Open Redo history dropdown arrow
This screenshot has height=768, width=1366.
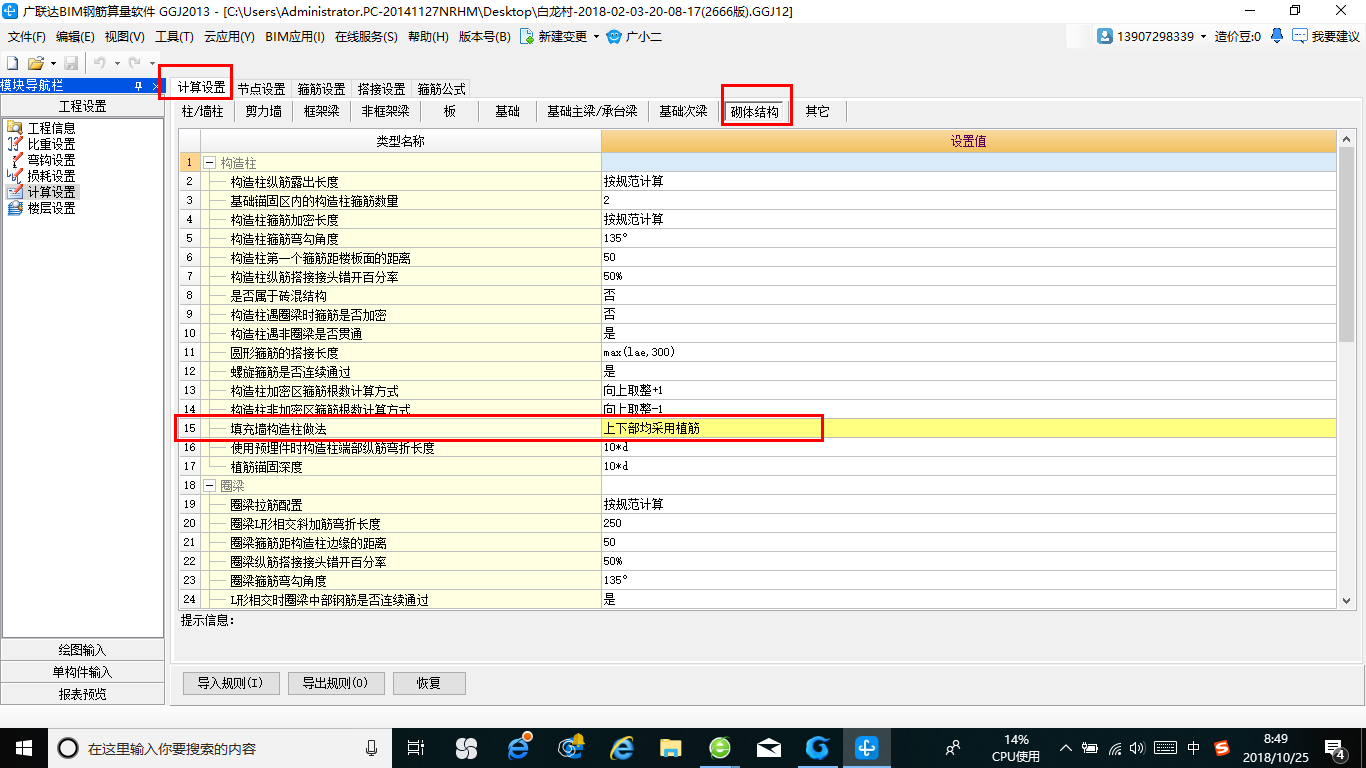click(x=150, y=63)
